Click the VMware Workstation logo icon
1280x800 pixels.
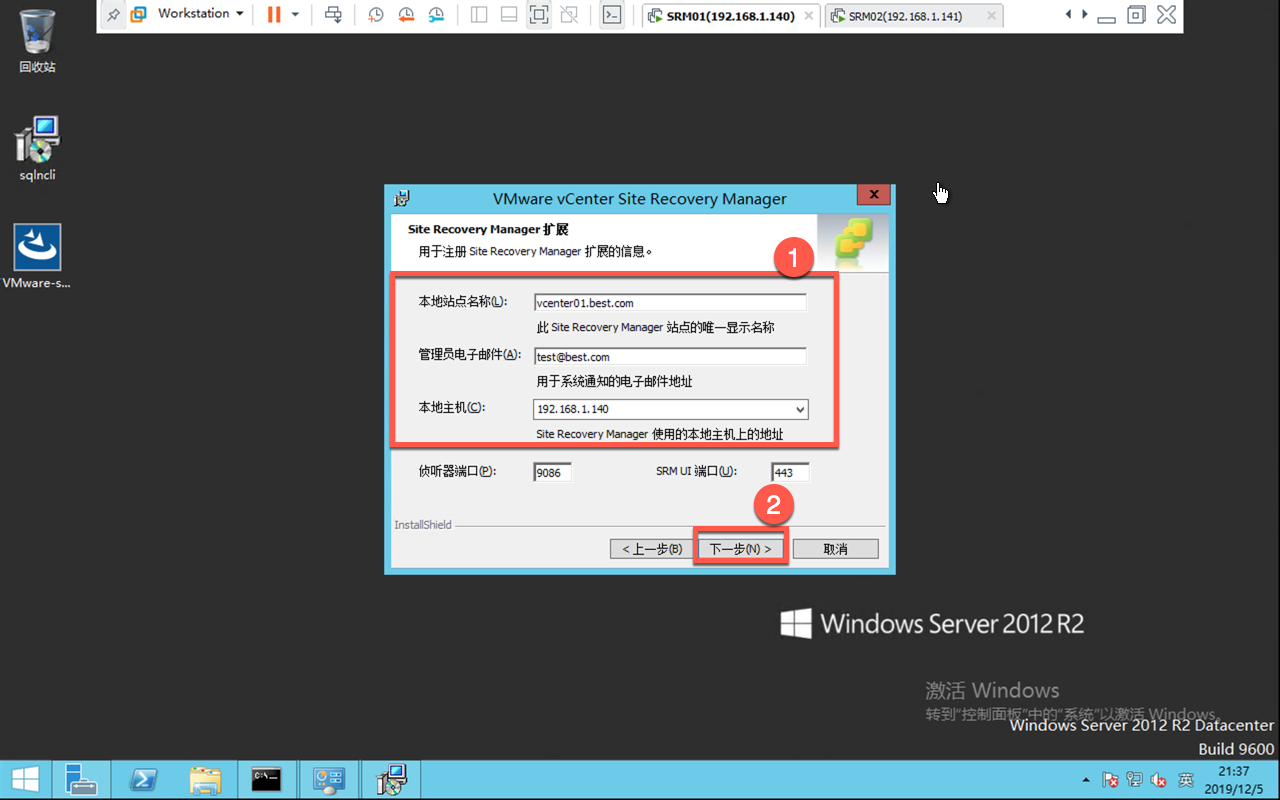pyautogui.click(x=139, y=15)
